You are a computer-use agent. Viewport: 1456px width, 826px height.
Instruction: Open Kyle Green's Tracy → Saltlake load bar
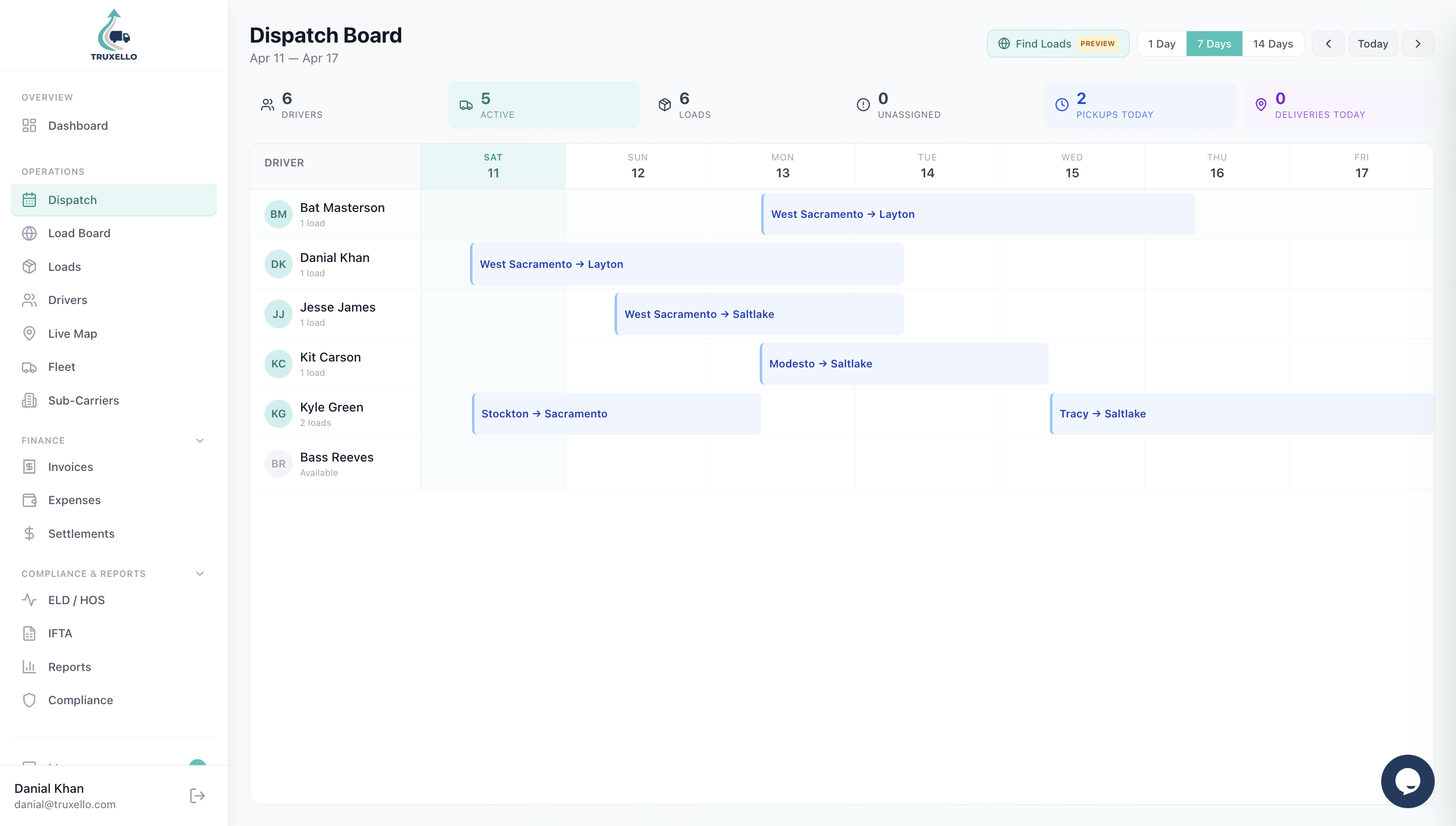coord(1191,413)
